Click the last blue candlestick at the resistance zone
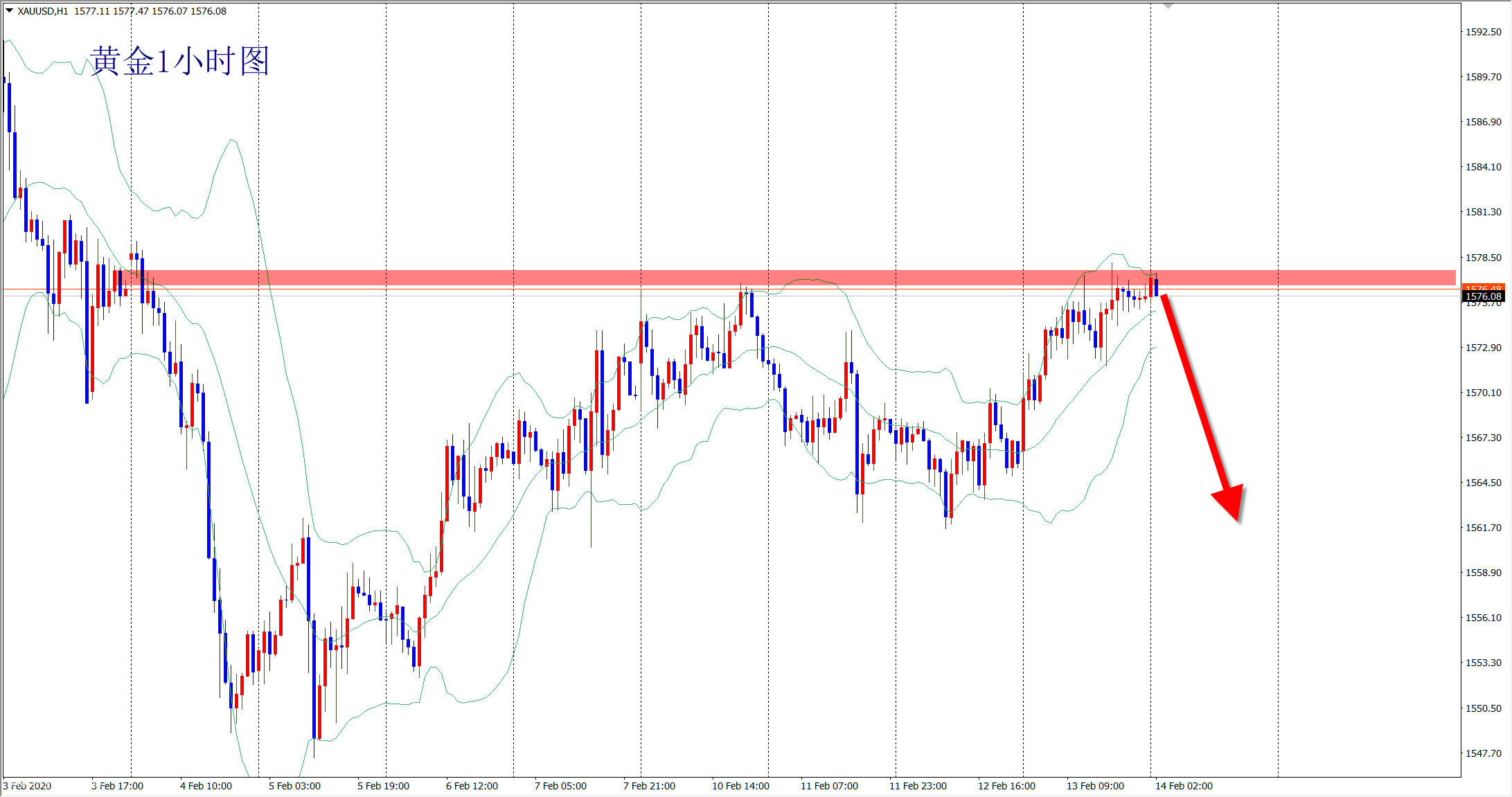The width and height of the screenshot is (1512, 797). tap(1156, 287)
